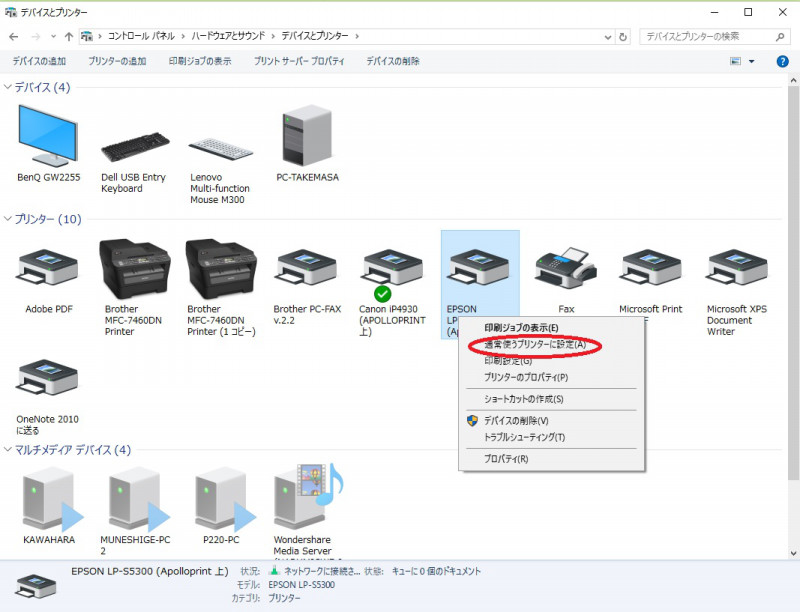Select the P220-PC media device icon
The image size is (800, 612).
[x=224, y=500]
